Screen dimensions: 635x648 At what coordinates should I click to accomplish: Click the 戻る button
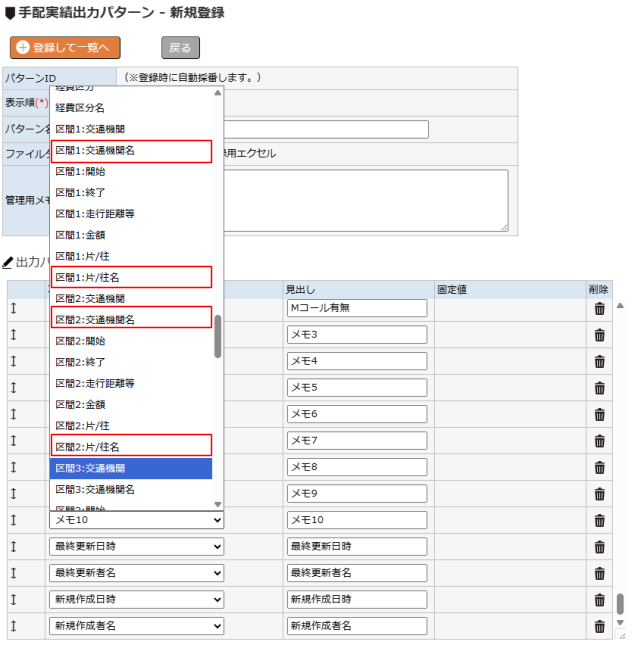pos(180,47)
